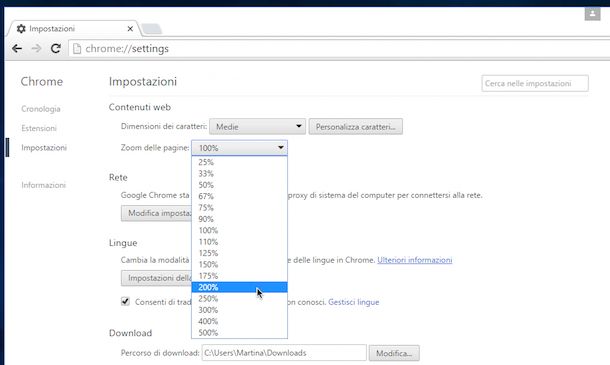Click the chrome://settings address bar
Image resolution: width=610 pixels, height=365 pixels.
pos(338,49)
